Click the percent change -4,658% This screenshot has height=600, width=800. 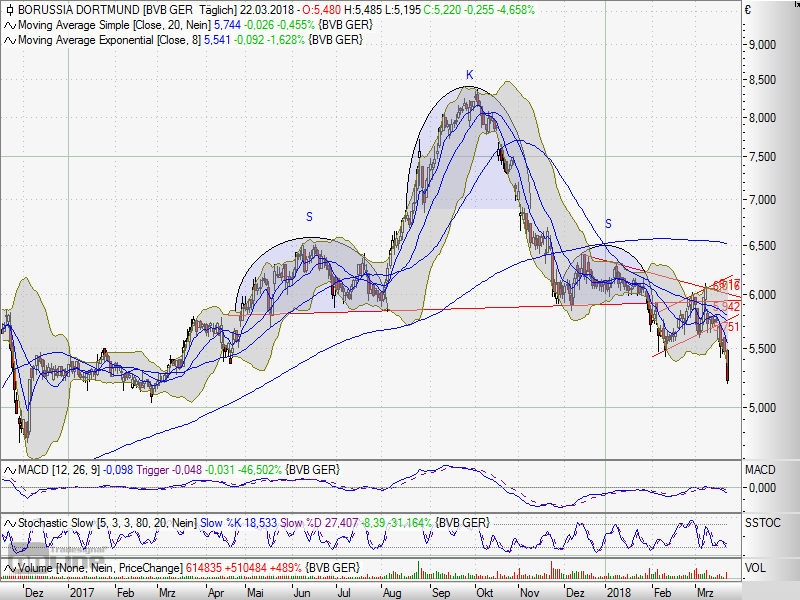click(x=516, y=10)
